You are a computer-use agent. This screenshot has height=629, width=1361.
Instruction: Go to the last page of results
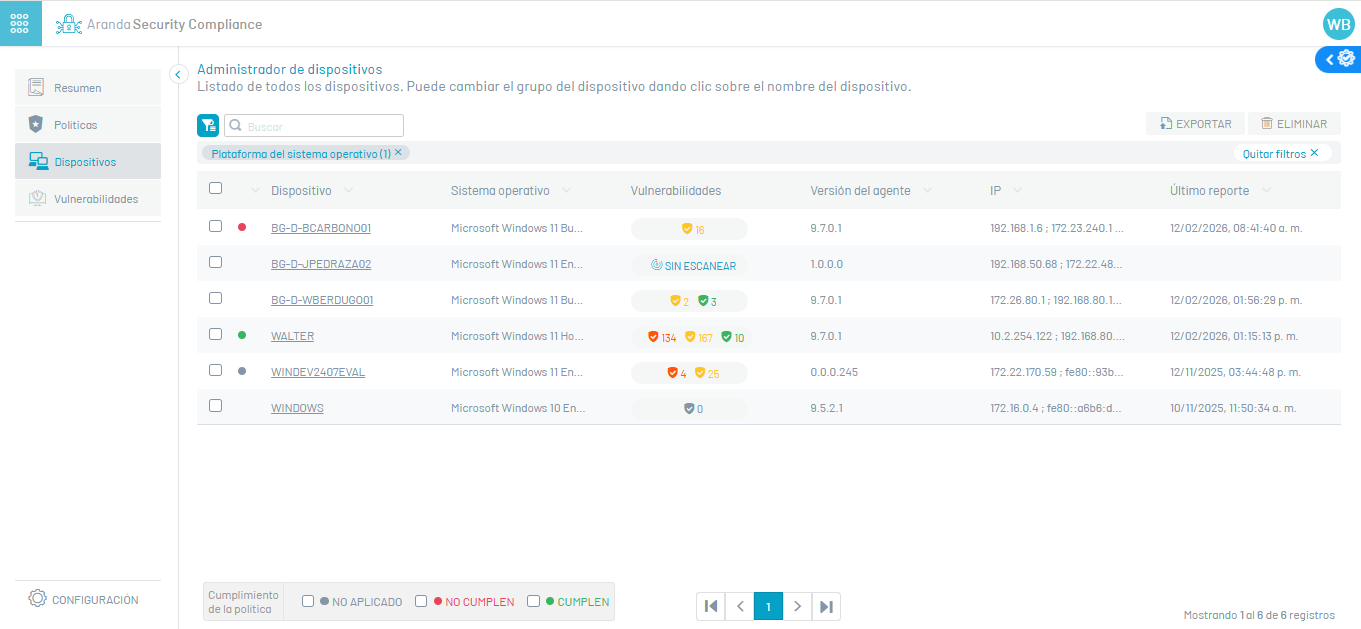[826, 606]
